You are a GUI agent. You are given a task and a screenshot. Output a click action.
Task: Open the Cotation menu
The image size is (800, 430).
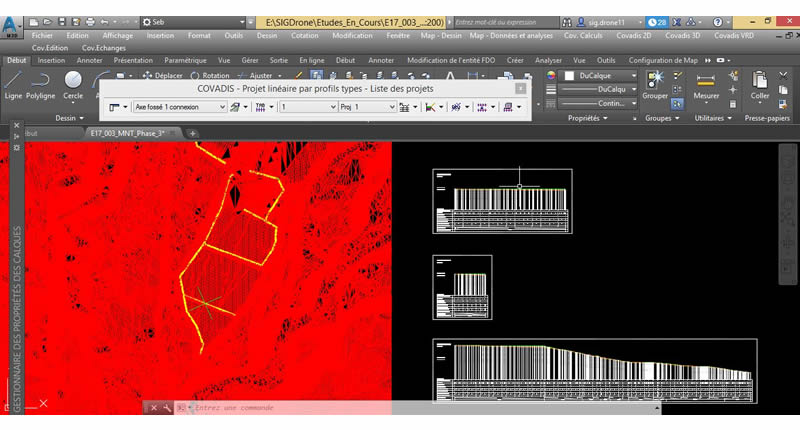coord(305,36)
